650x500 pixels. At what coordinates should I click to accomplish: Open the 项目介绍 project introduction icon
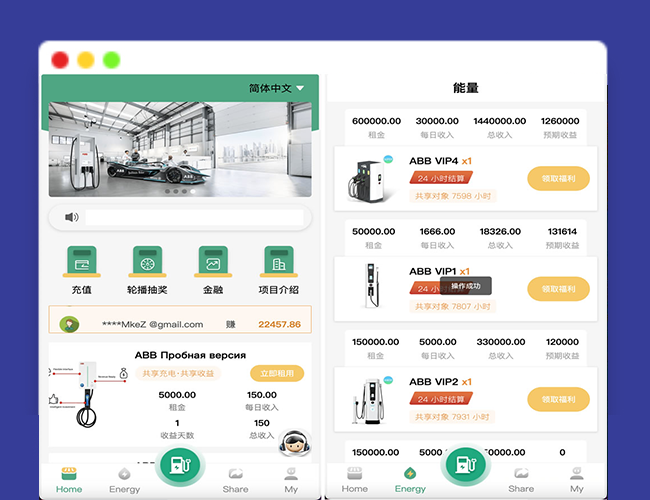tap(277, 262)
